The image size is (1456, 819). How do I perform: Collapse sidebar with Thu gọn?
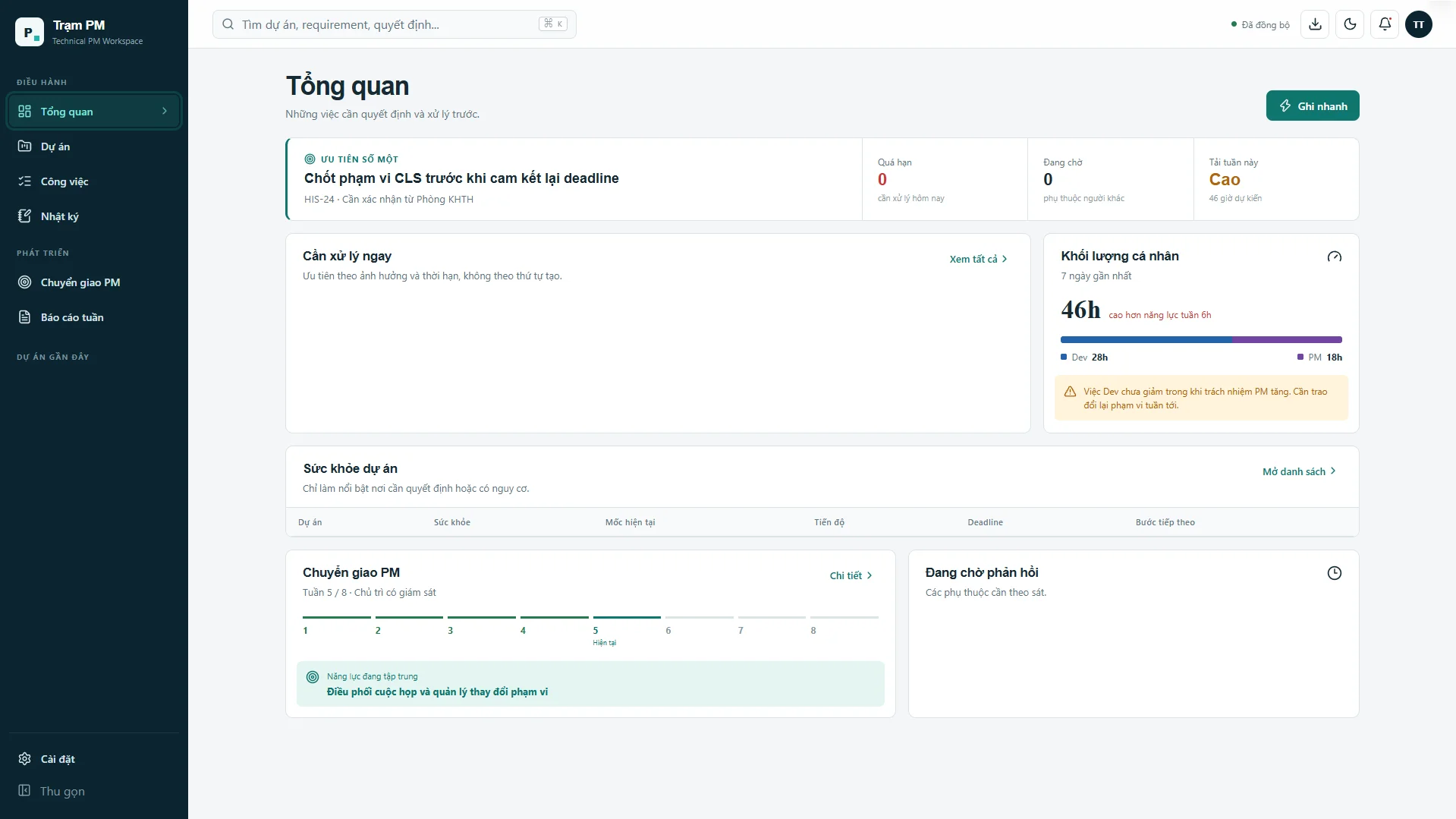94,791
